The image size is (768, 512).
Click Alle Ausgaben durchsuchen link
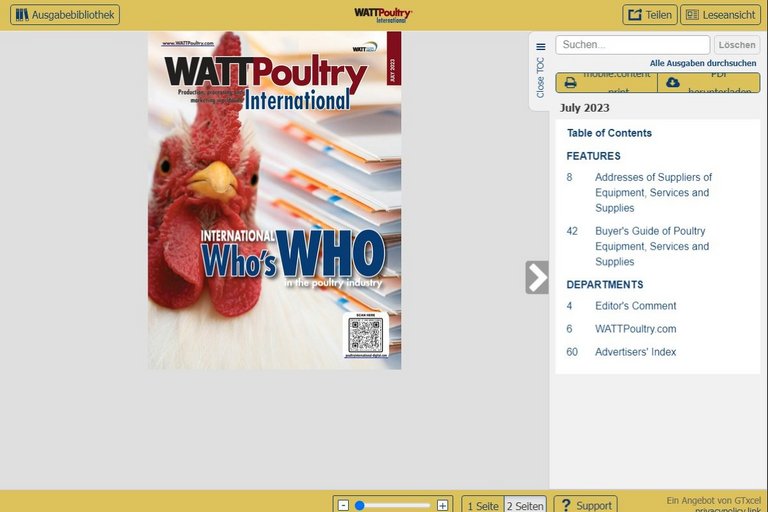[704, 63]
